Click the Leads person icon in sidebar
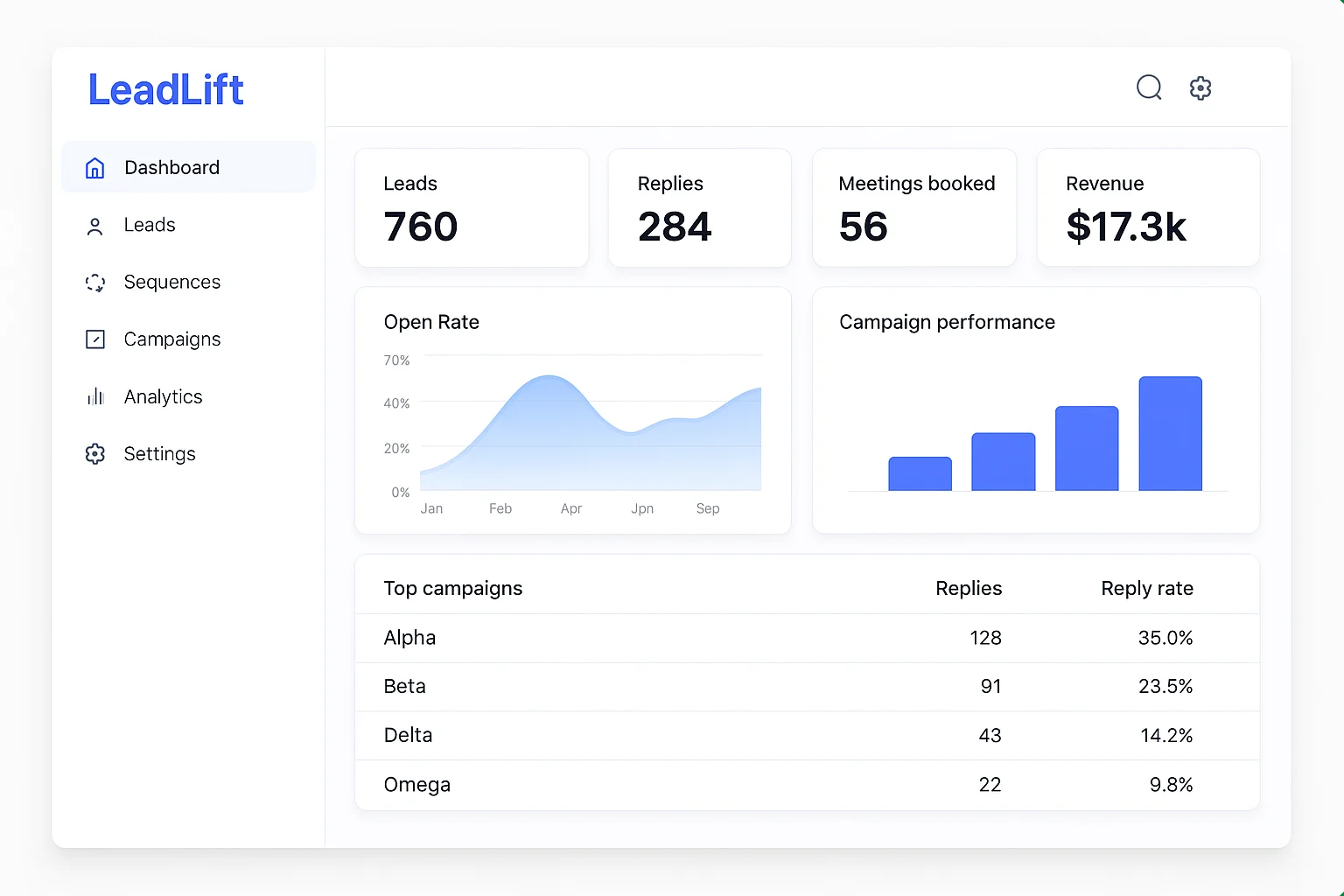Screen dimensions: 1344x896 click(x=95, y=226)
